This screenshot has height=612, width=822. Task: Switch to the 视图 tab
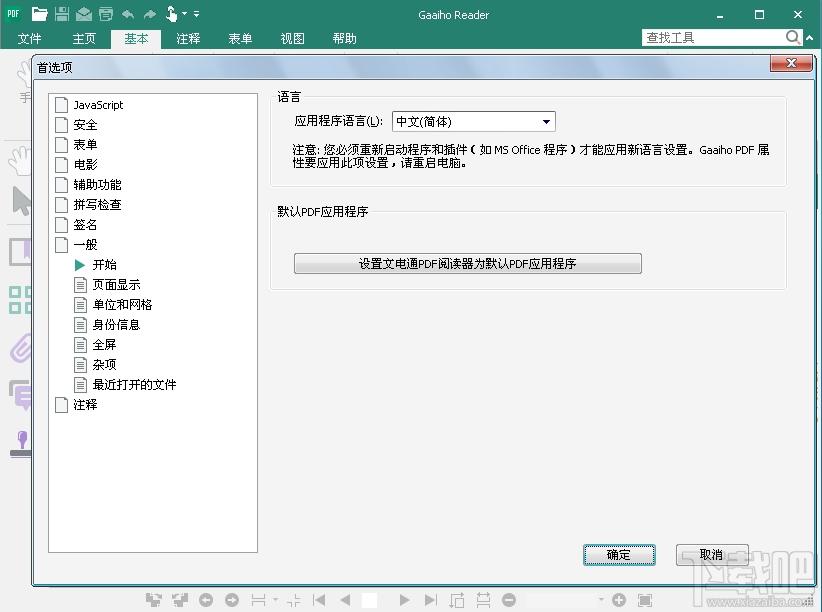(x=292, y=38)
